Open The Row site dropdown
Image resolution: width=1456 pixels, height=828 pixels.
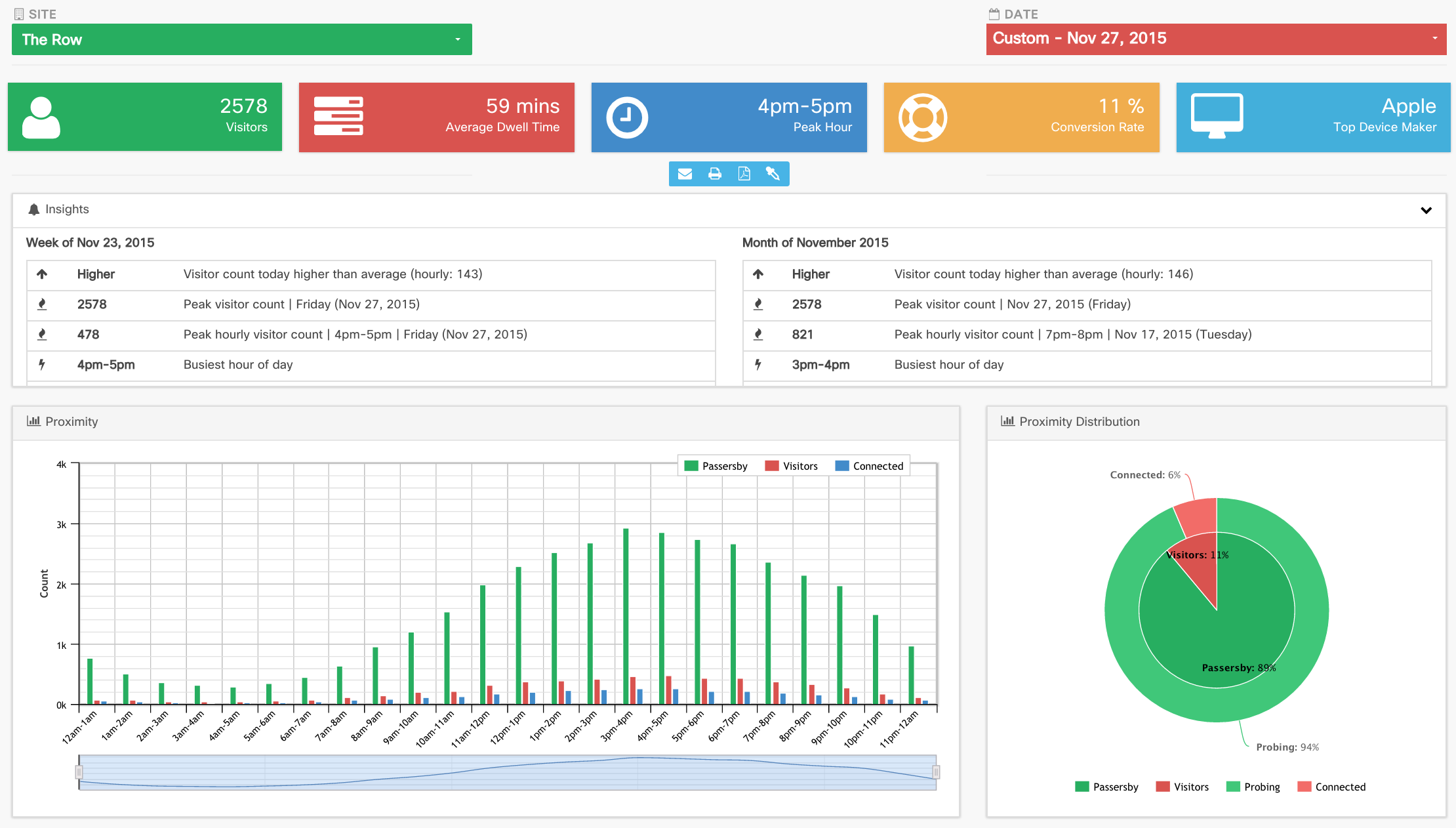(241, 39)
